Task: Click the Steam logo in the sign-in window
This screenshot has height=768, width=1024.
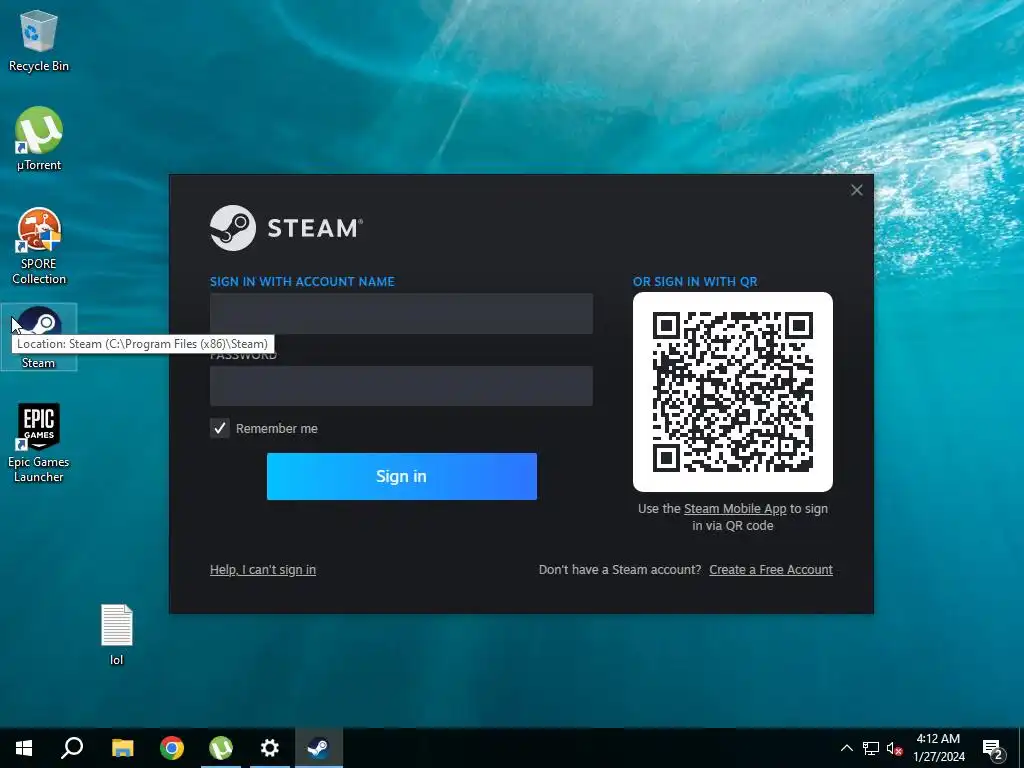Action: [x=286, y=228]
